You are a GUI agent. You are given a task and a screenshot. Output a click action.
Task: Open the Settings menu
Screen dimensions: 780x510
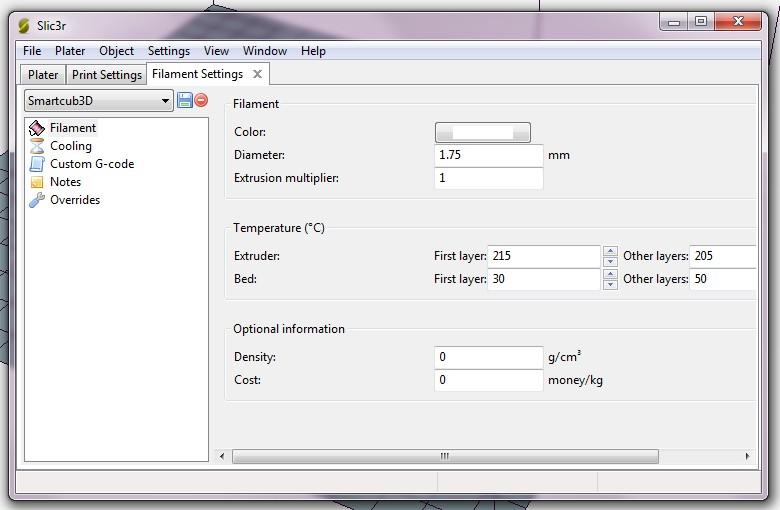[x=169, y=51]
